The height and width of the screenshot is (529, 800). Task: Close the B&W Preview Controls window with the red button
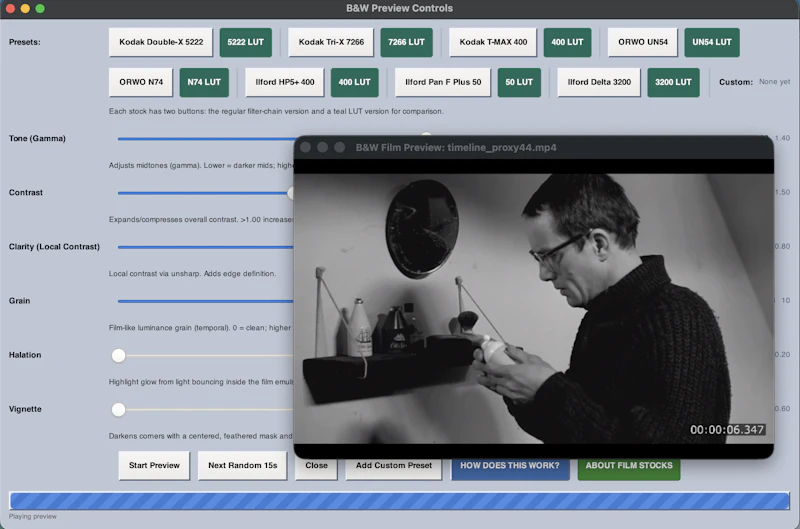[x=10, y=9]
